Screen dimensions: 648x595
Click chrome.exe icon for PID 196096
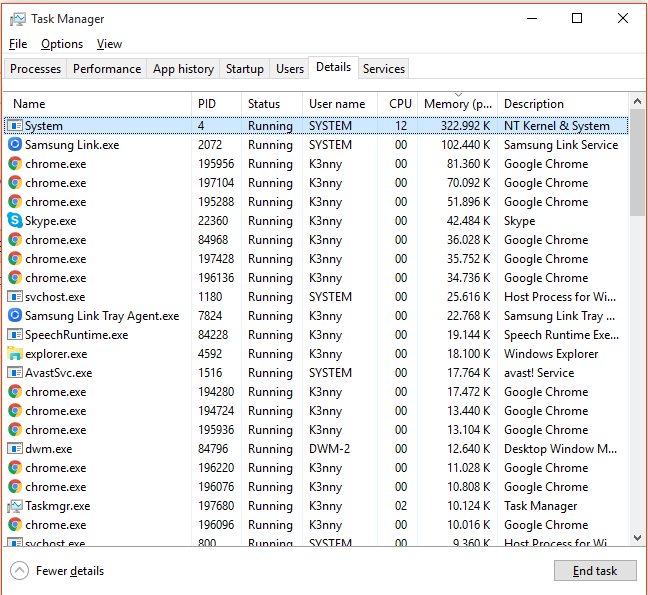(x=15, y=525)
